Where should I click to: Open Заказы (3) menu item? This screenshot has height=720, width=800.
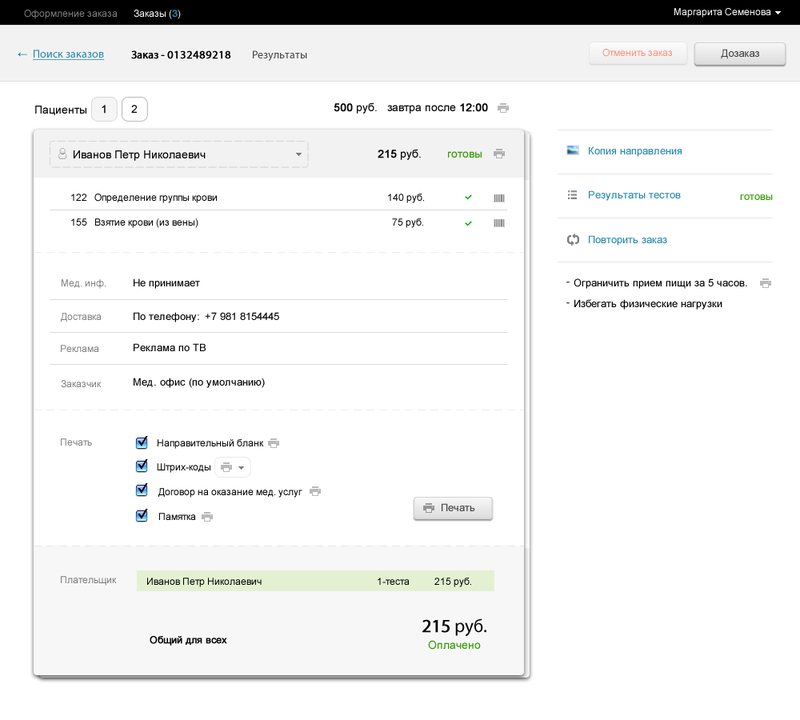157,13
